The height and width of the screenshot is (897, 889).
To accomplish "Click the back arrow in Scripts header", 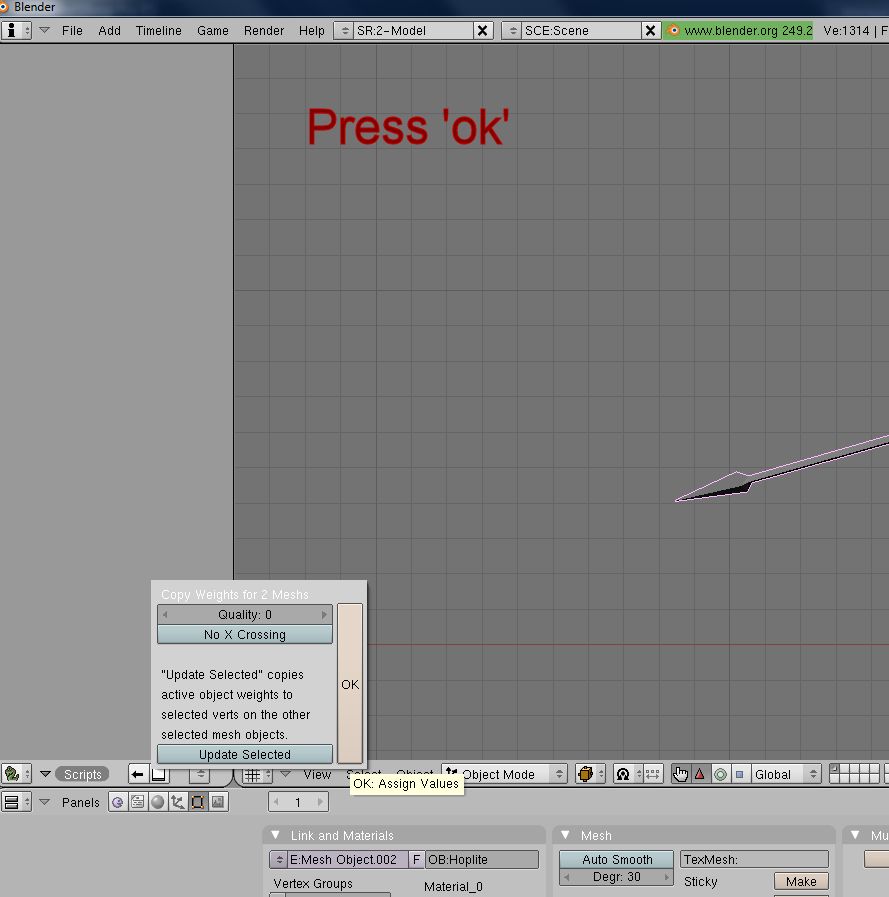I will click(x=138, y=775).
